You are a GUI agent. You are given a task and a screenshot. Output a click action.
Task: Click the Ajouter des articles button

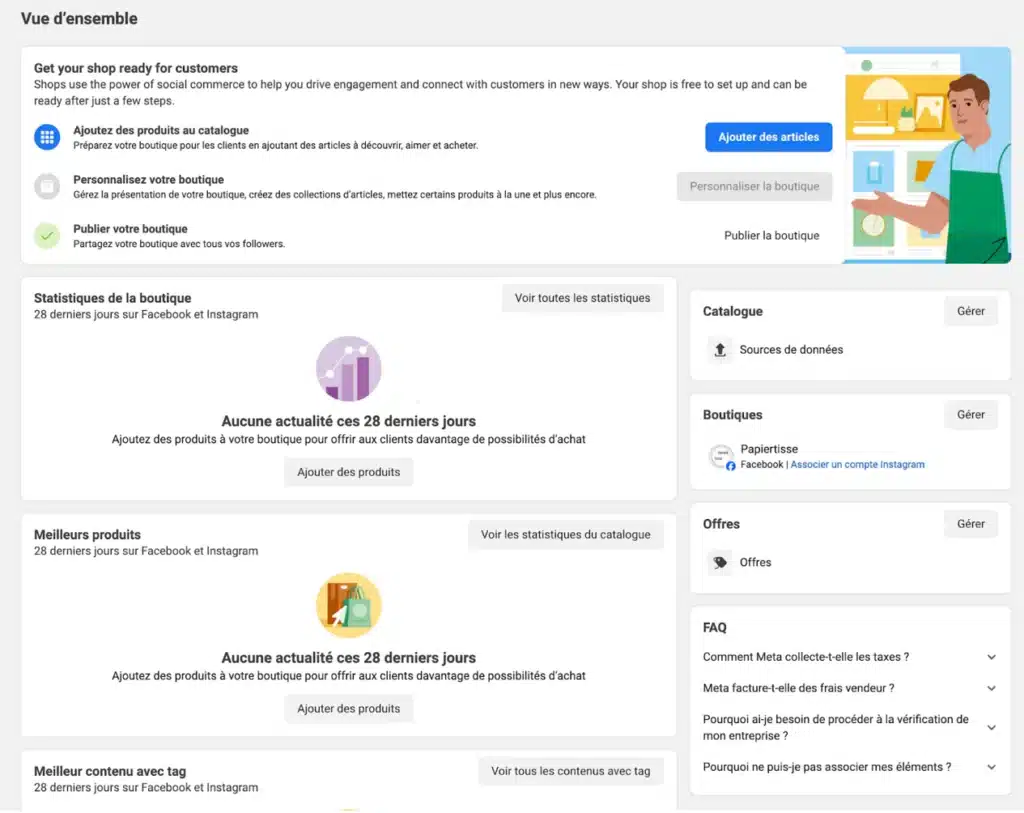point(768,137)
